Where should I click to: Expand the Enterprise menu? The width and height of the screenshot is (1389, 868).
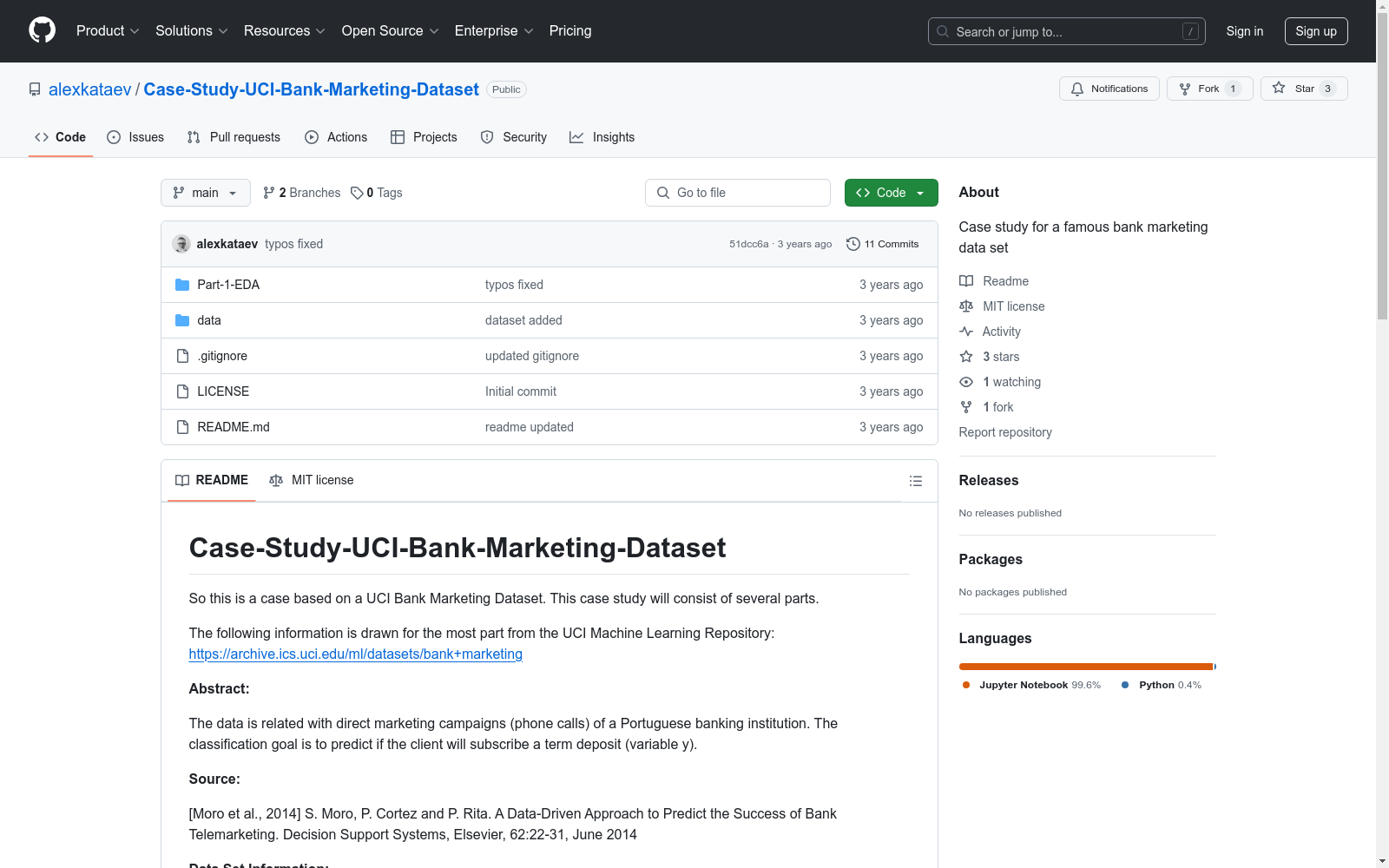coord(494,30)
